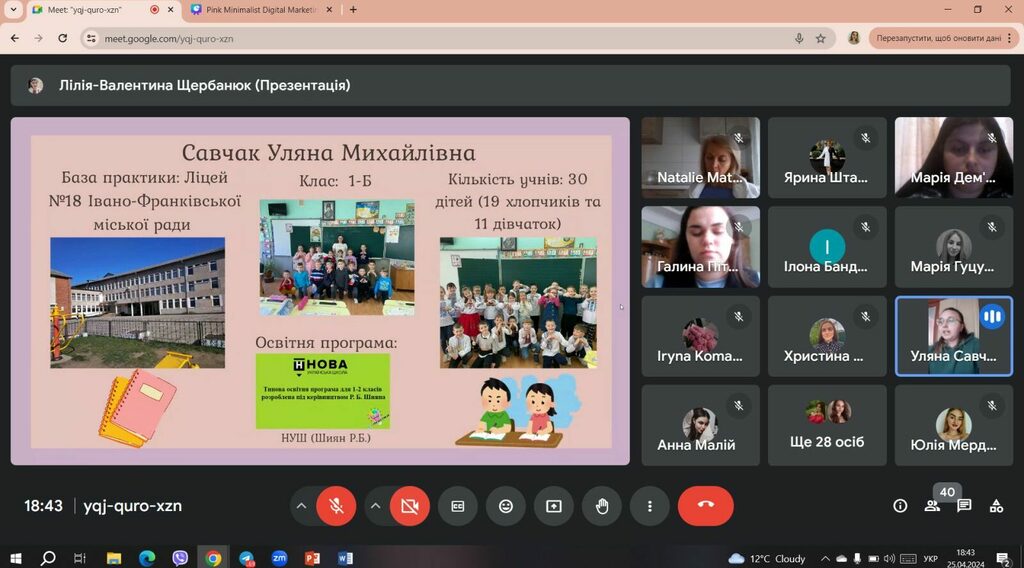Open Windows taskbar search
Viewport: 1024px width, 568px height.
click(48, 558)
